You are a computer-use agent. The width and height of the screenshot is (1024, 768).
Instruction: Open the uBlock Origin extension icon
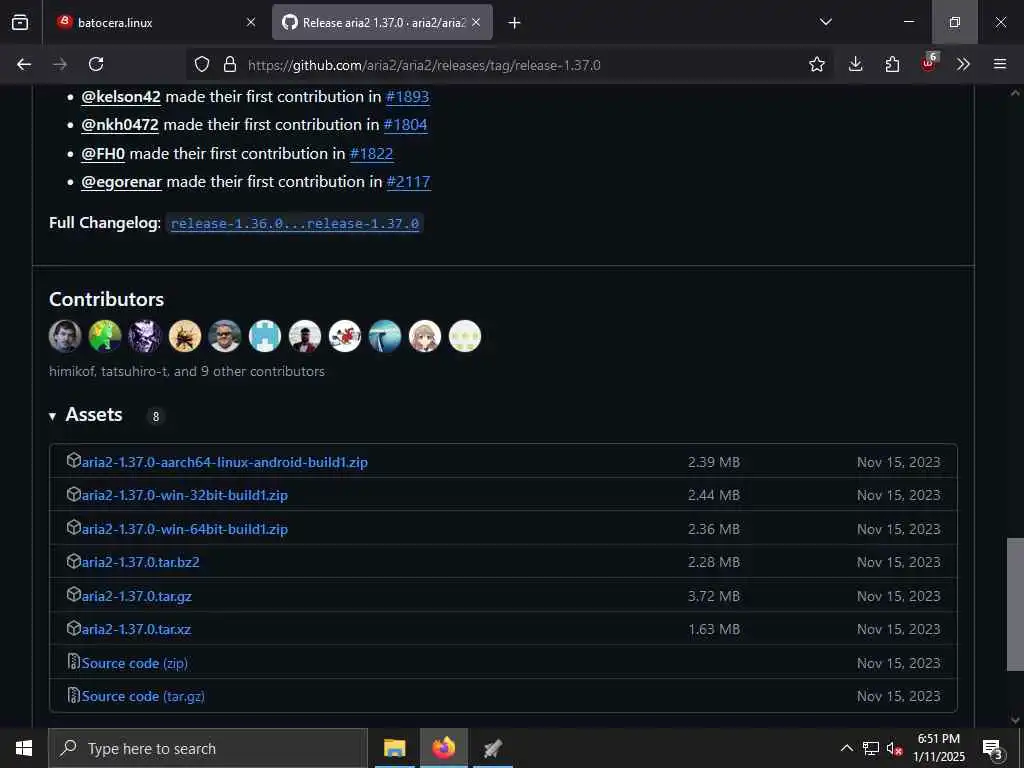click(929, 63)
